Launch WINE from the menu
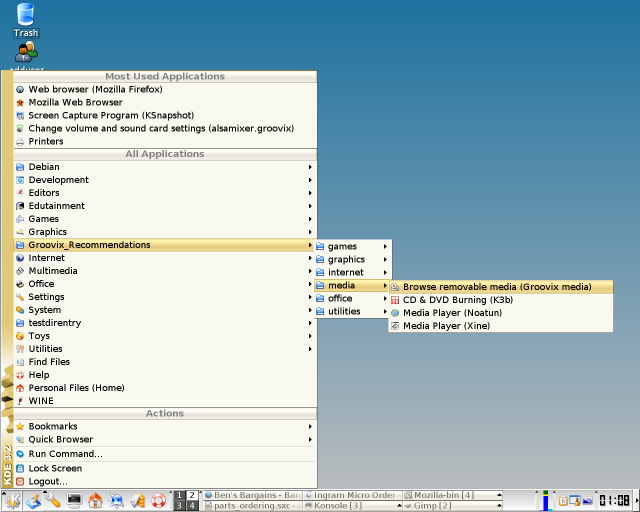Viewport: 640px width, 512px height. (165, 401)
